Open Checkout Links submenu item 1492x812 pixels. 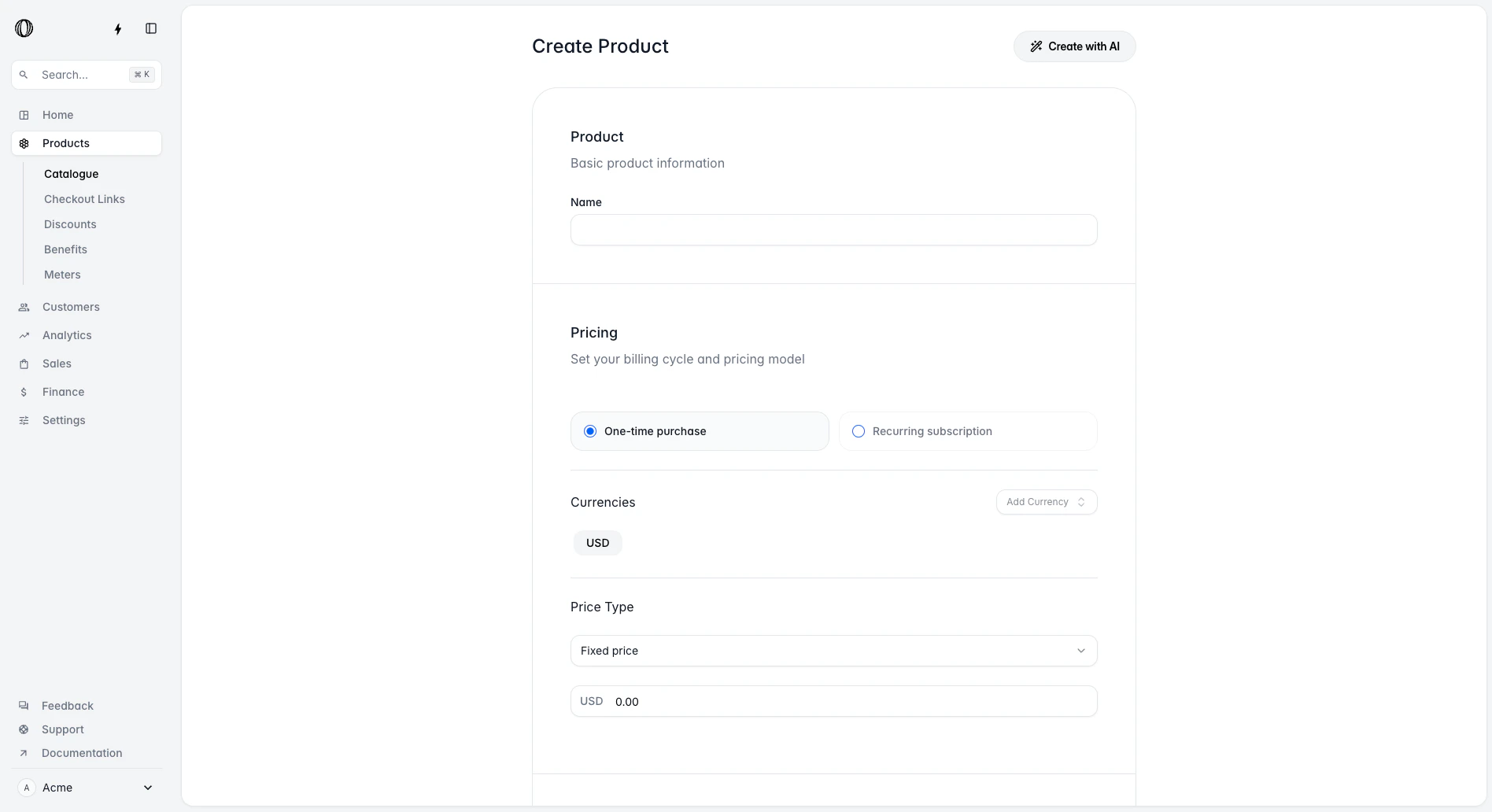point(84,199)
